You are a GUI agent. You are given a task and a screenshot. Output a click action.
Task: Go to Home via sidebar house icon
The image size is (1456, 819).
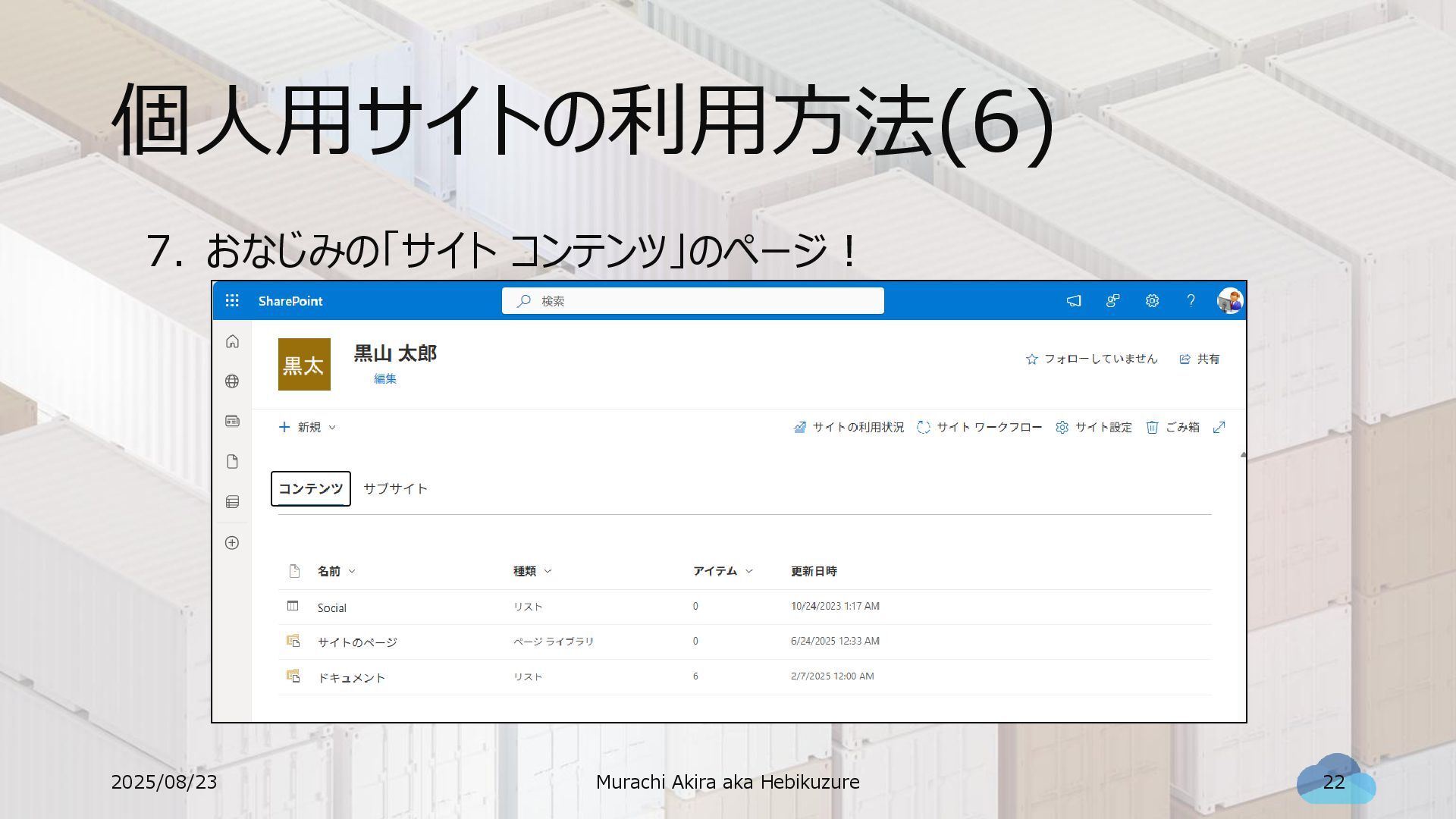pos(232,341)
